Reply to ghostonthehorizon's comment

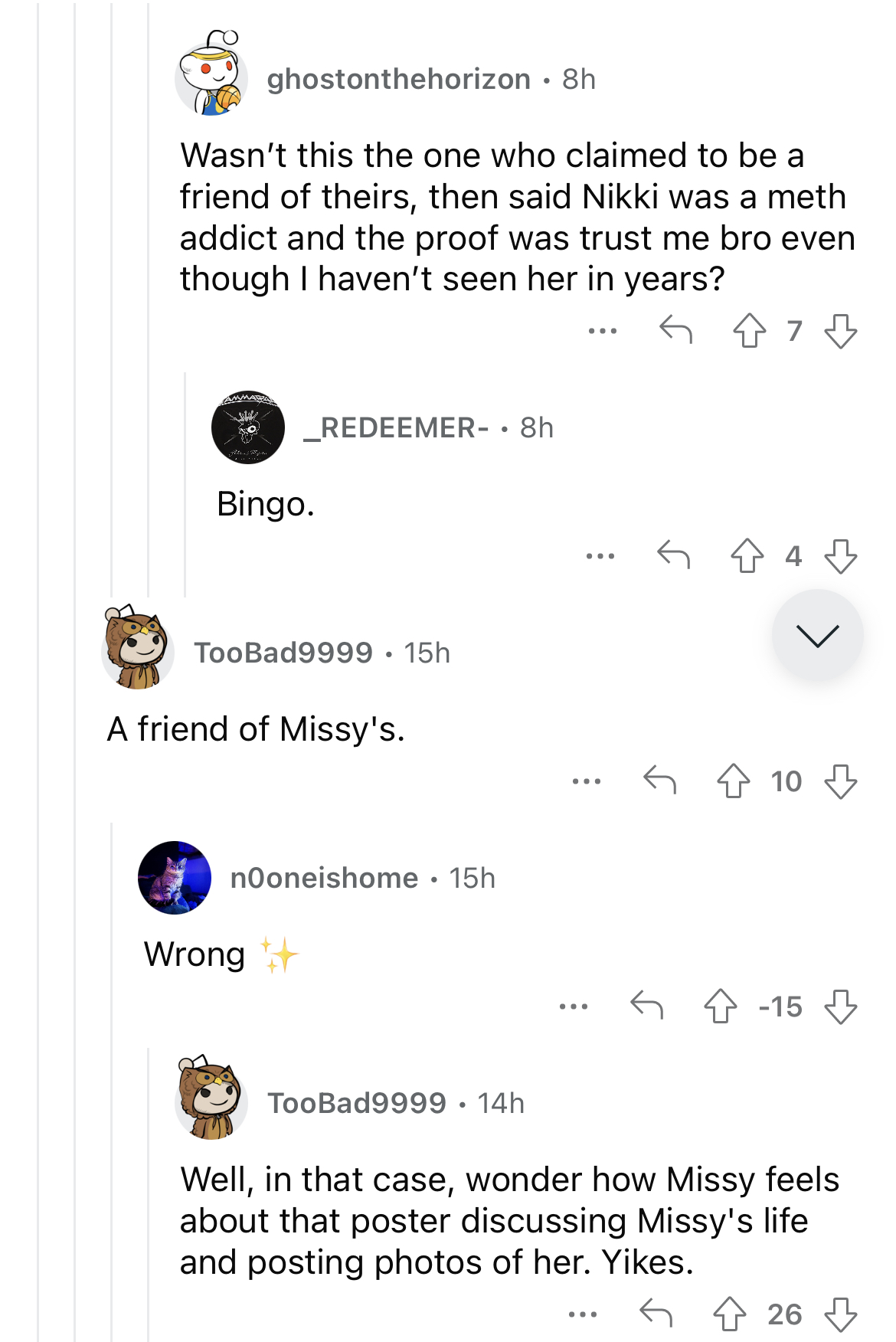675,330
